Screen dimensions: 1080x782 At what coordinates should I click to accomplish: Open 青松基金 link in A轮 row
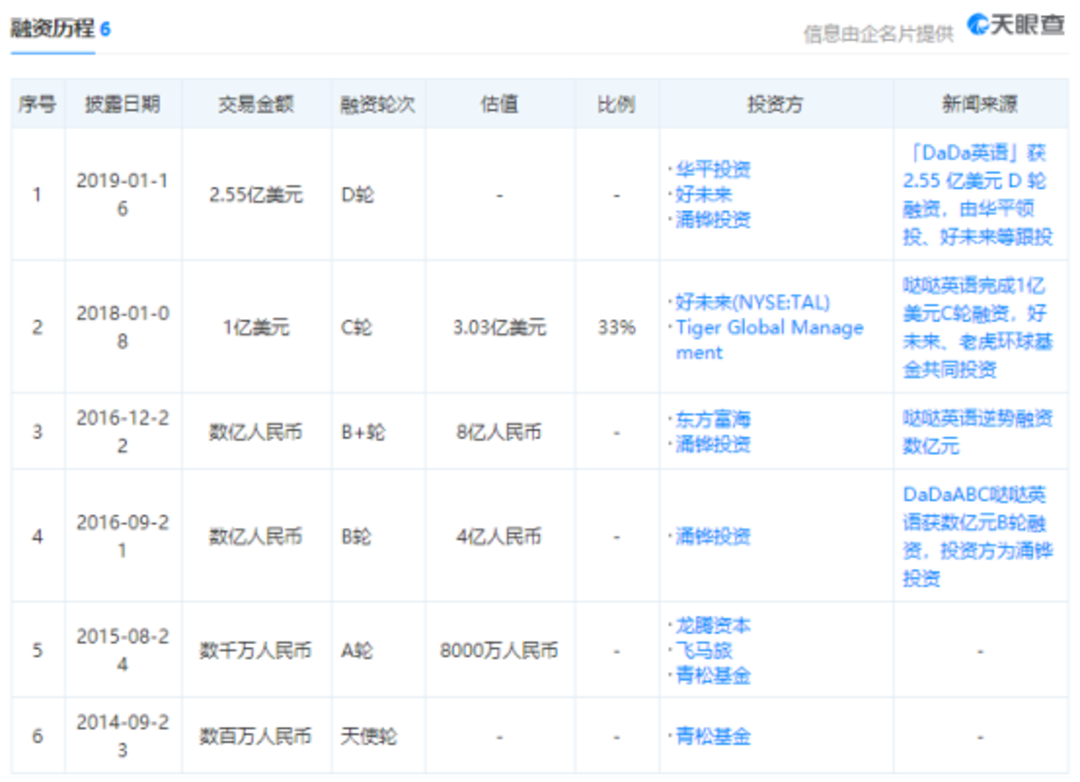(x=712, y=676)
